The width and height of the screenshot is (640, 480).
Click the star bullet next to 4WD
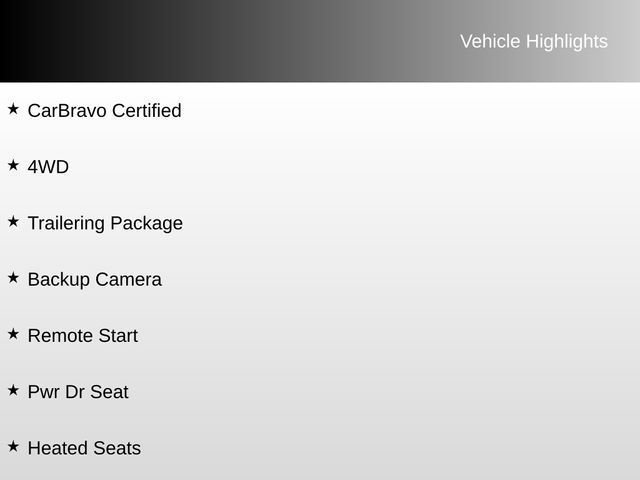pyautogui.click(x=13, y=165)
